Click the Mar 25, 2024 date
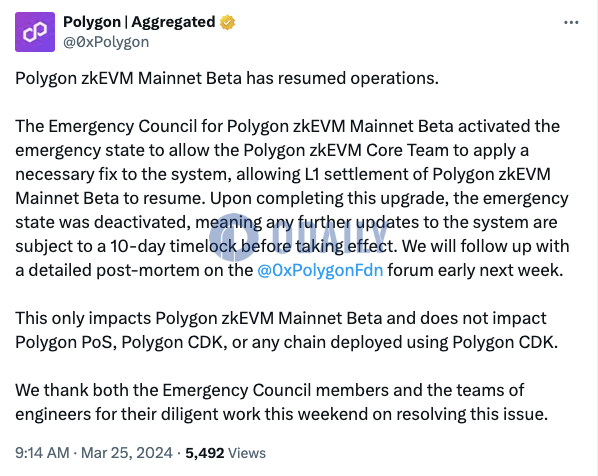This screenshot has height=476, width=598. coord(127,453)
